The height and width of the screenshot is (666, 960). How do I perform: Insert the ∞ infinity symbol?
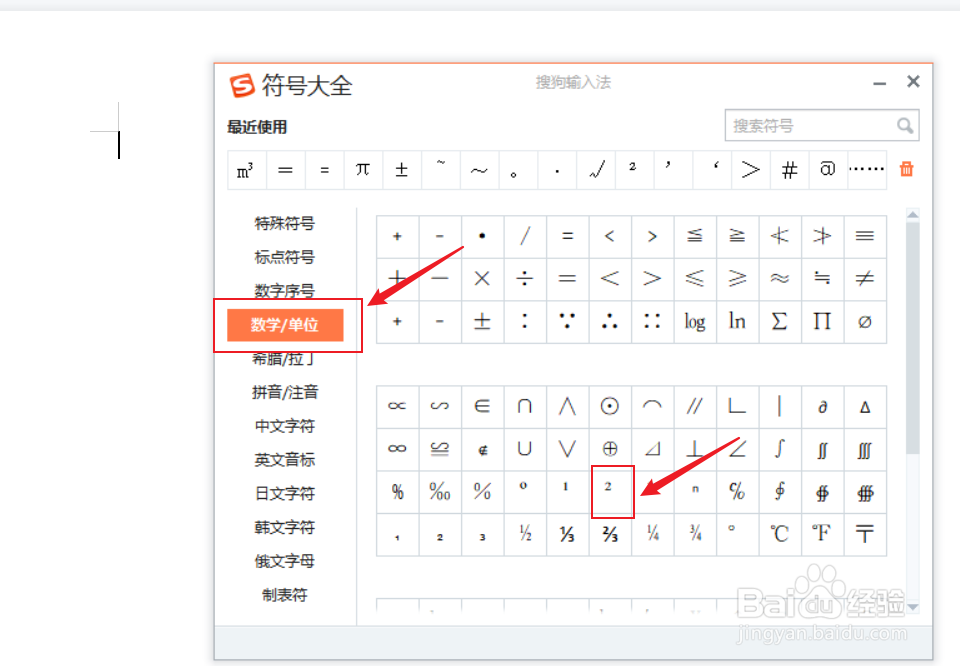(396, 448)
